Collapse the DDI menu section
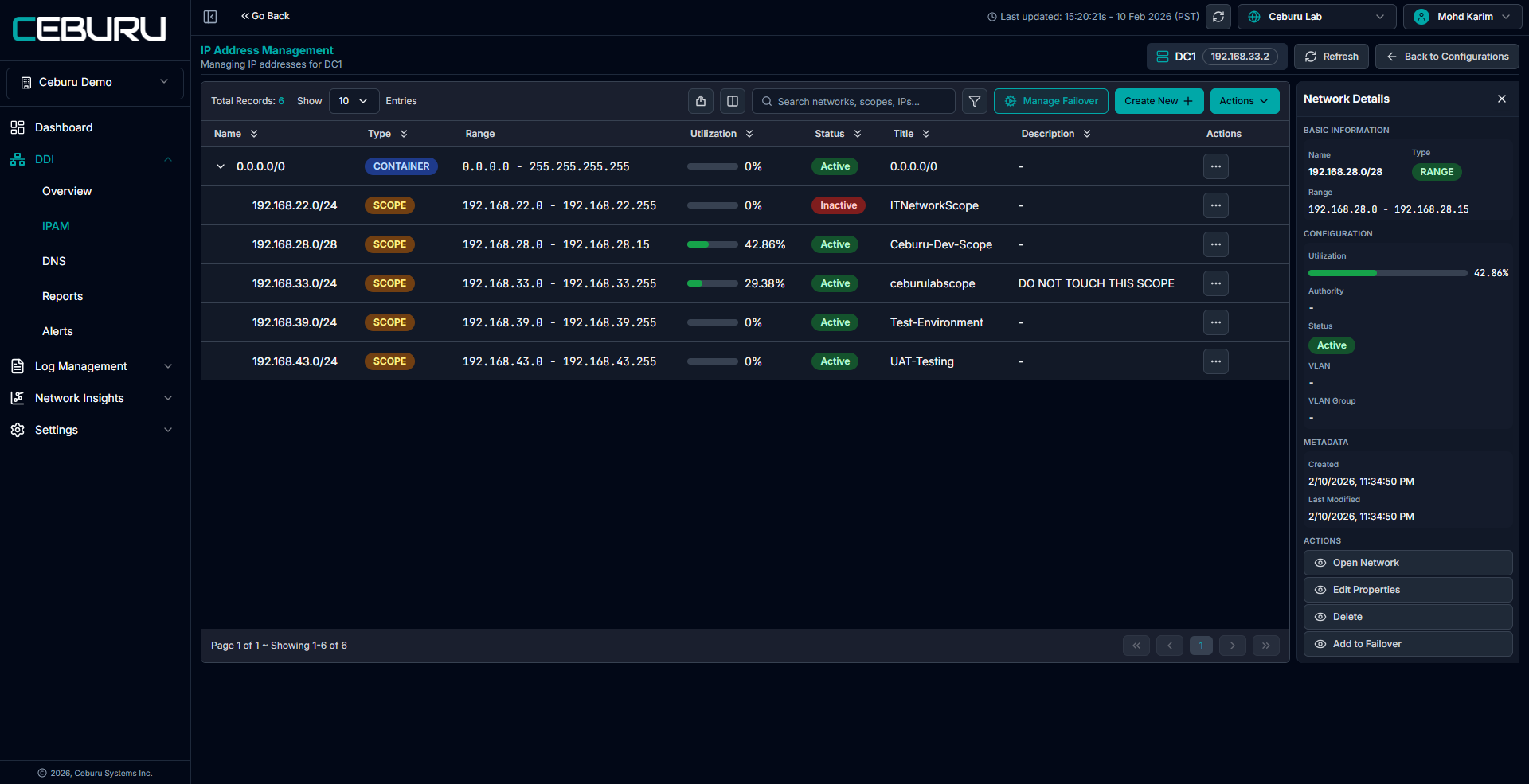The width and height of the screenshot is (1529, 784). click(x=168, y=159)
